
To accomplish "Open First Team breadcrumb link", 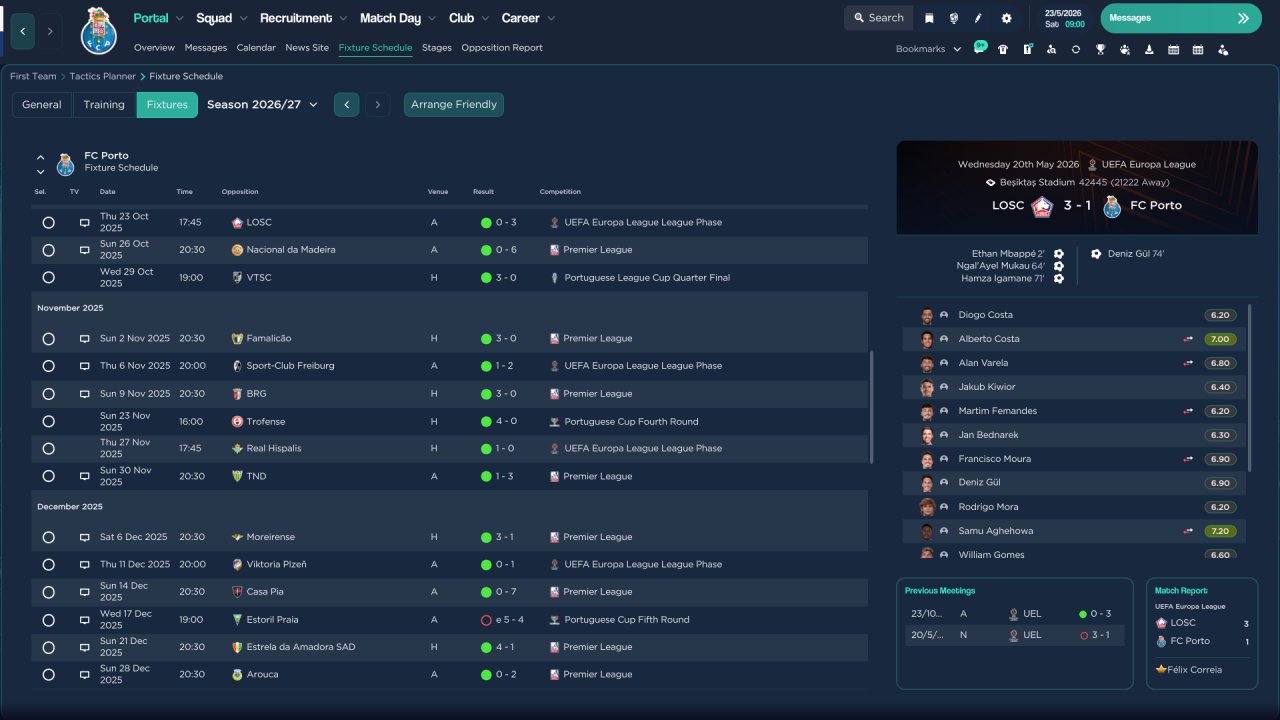I will [33, 76].
